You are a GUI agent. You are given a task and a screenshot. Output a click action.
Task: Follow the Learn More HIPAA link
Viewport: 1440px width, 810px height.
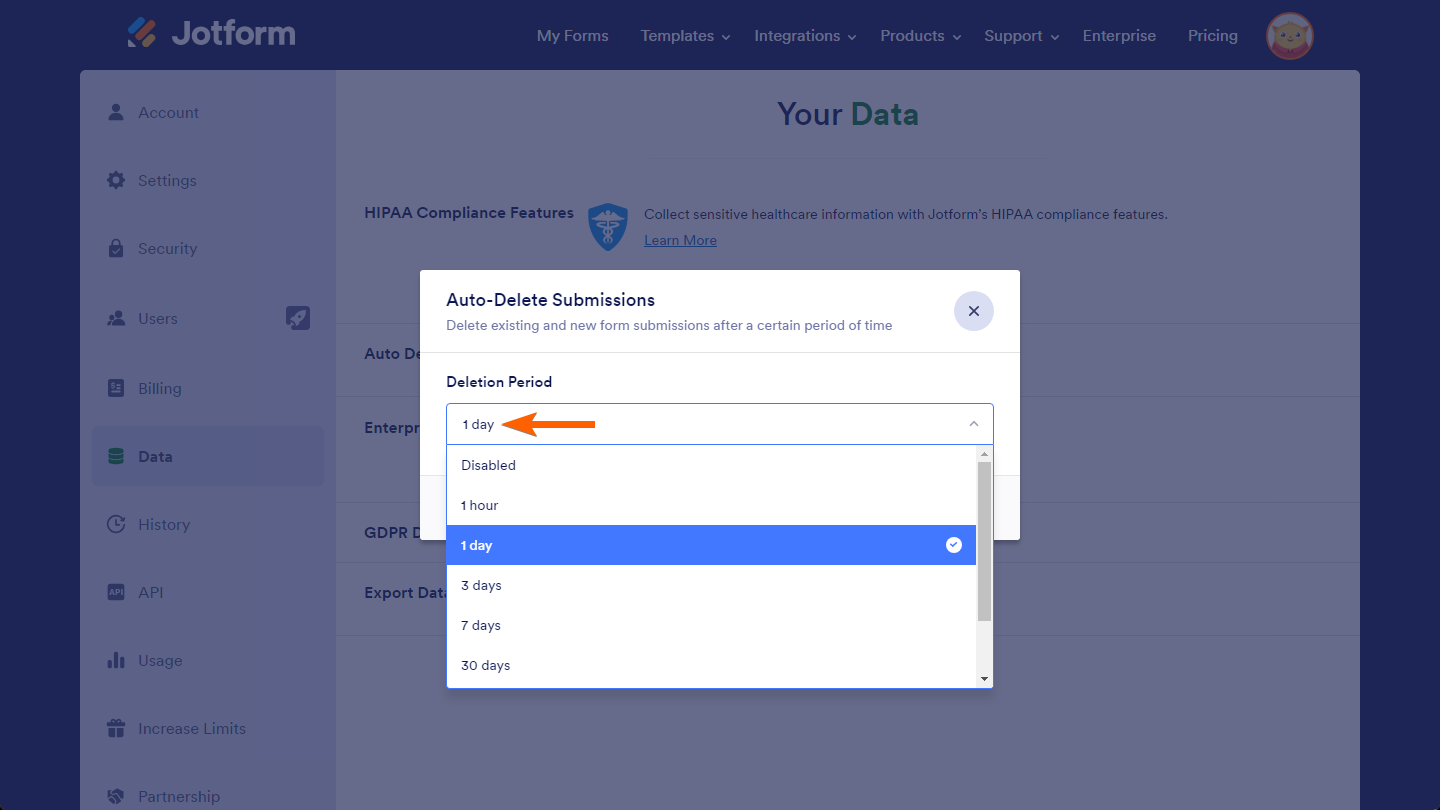pyautogui.click(x=680, y=240)
